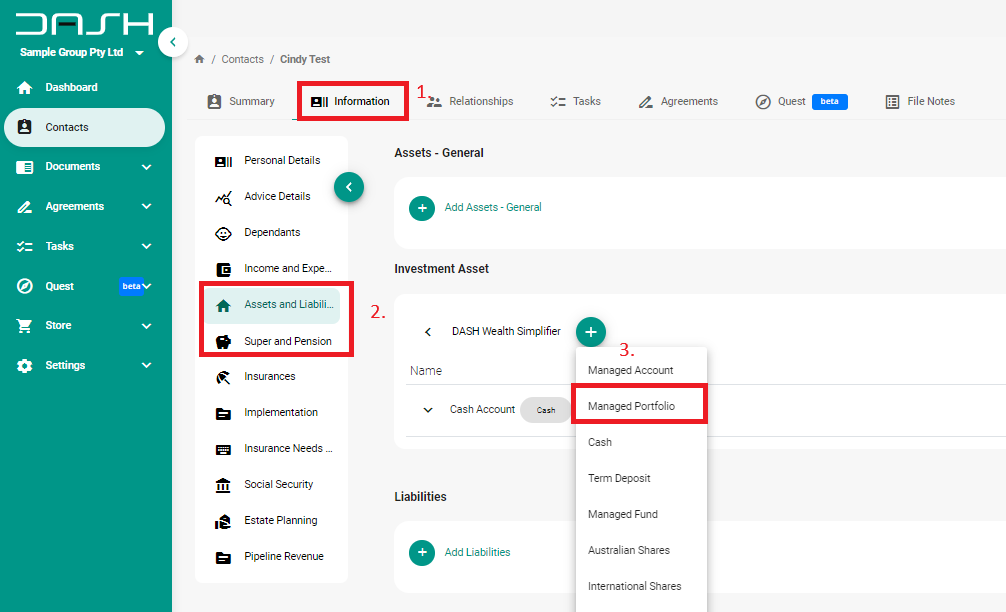Select Managed Portfolio from dropdown menu

(x=631, y=407)
